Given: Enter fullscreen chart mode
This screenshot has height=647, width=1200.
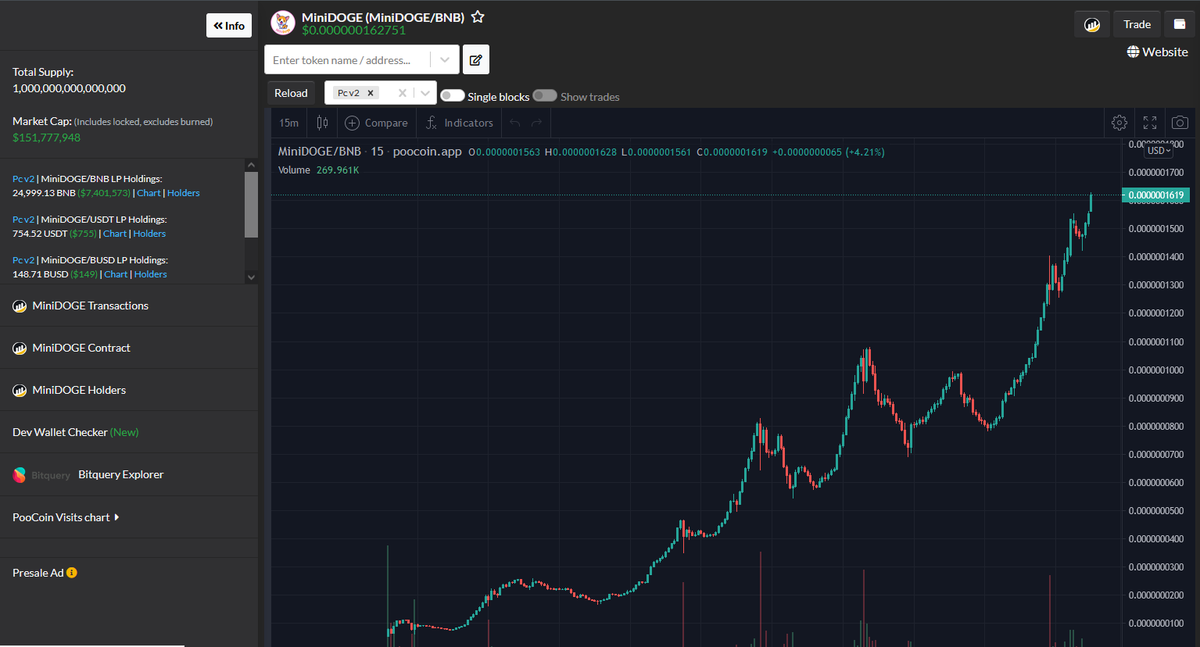Looking at the screenshot, I should pos(1149,122).
